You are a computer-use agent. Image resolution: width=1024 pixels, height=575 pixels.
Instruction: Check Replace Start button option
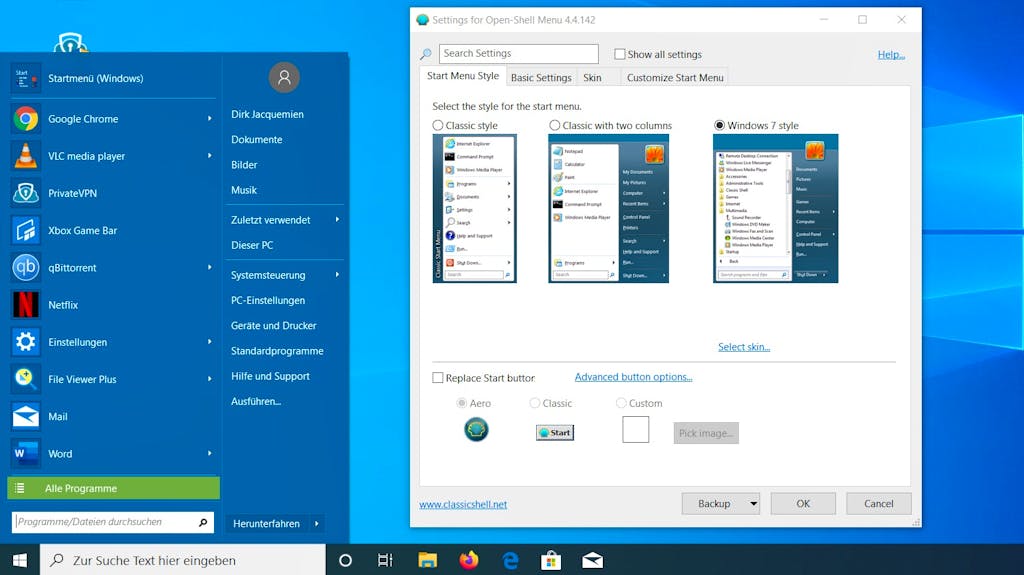click(x=438, y=378)
